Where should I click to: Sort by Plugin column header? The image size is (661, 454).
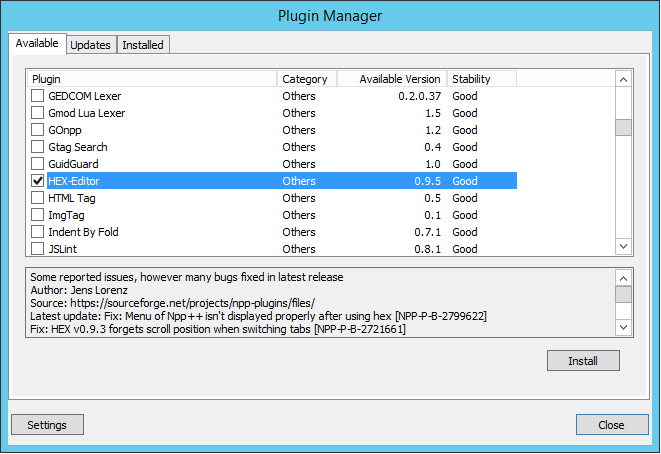[x=152, y=79]
